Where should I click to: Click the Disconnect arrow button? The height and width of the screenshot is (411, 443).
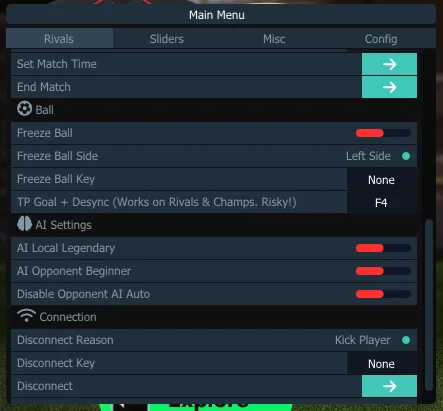click(389, 386)
